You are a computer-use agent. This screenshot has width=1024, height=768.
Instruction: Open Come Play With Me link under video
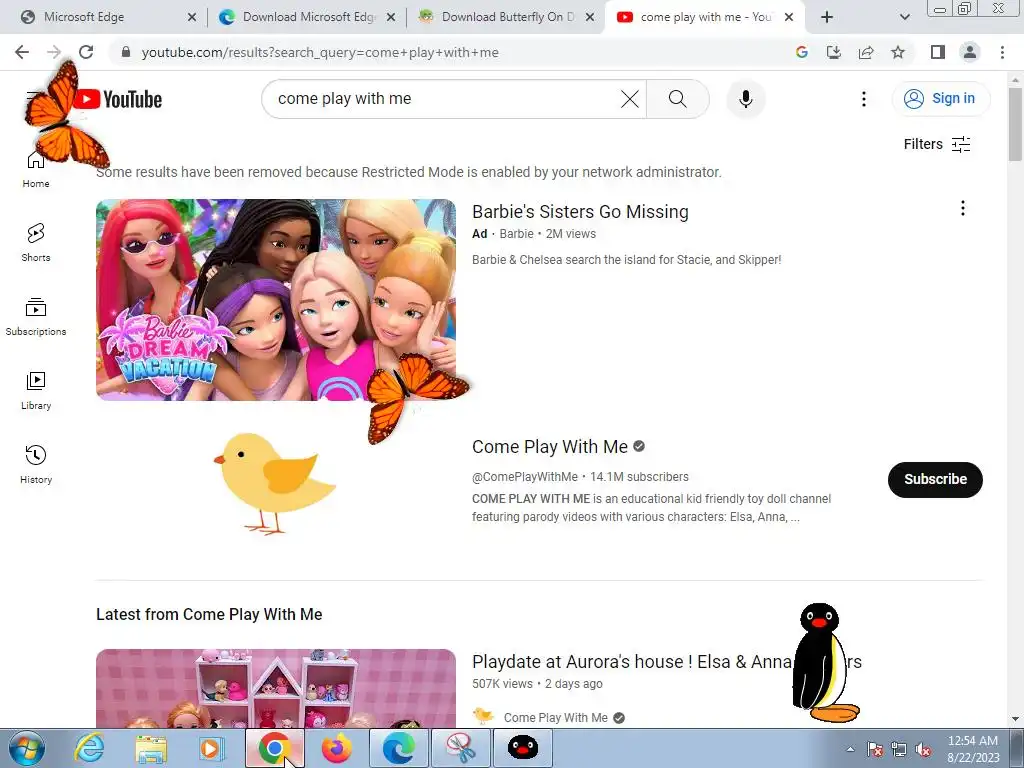[x=555, y=717]
